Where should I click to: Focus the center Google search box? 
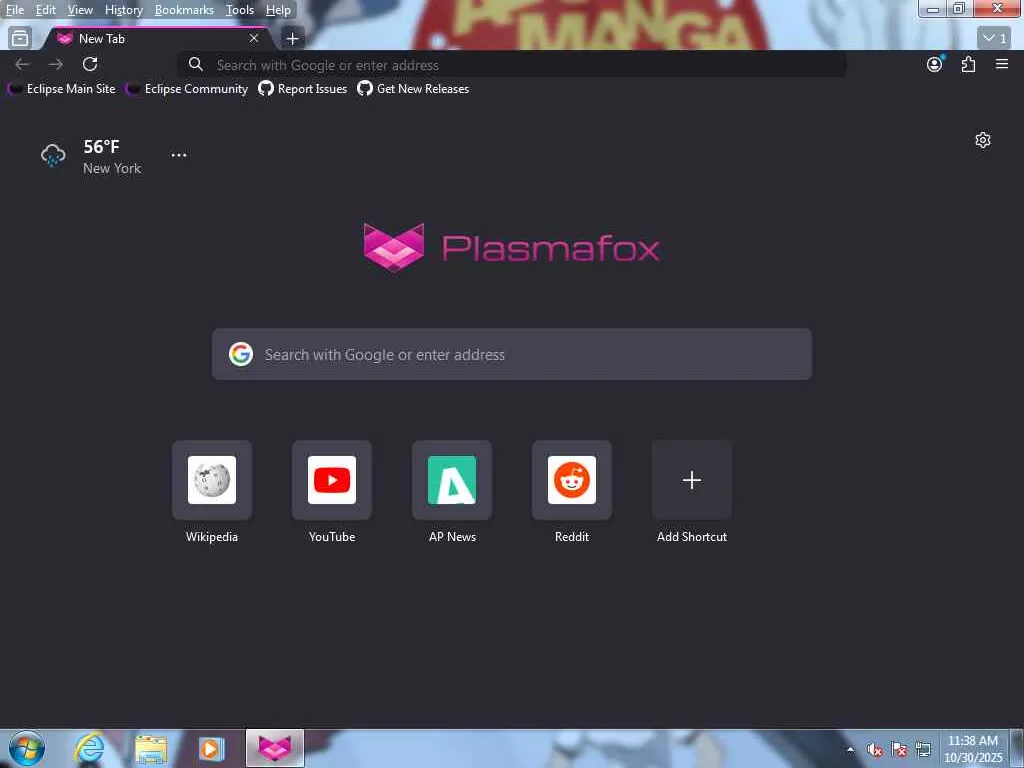pyautogui.click(x=512, y=354)
